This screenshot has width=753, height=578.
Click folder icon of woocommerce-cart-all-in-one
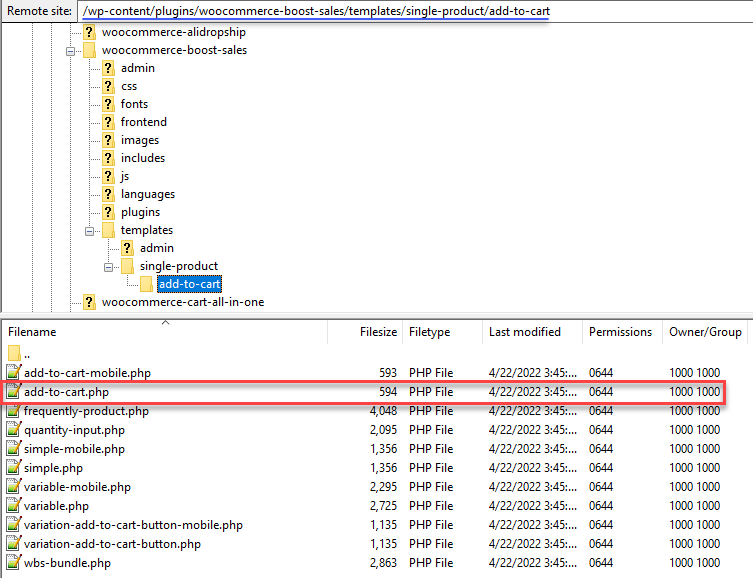89,302
